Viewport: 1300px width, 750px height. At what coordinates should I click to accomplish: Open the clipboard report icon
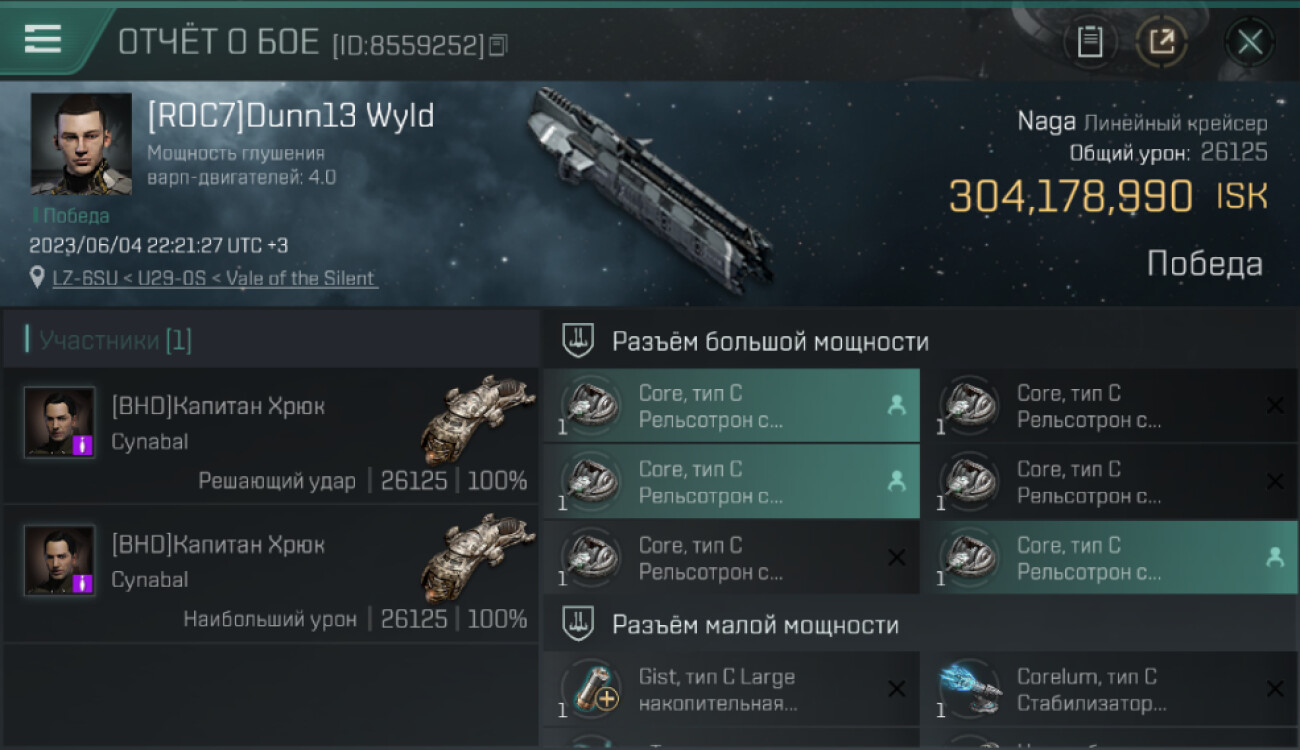(1090, 42)
